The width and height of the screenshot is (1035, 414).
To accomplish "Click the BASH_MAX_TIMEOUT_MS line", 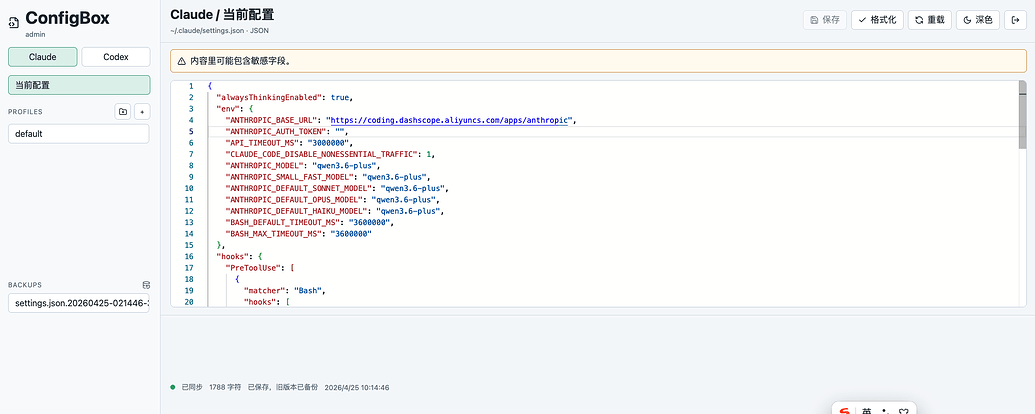I will [x=299, y=234].
